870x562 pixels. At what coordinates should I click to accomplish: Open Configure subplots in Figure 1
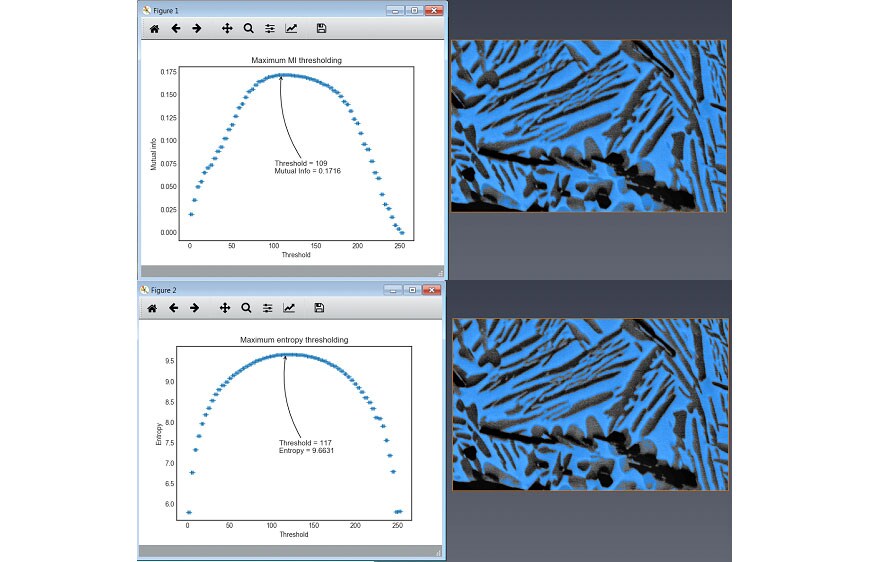[x=269, y=29]
